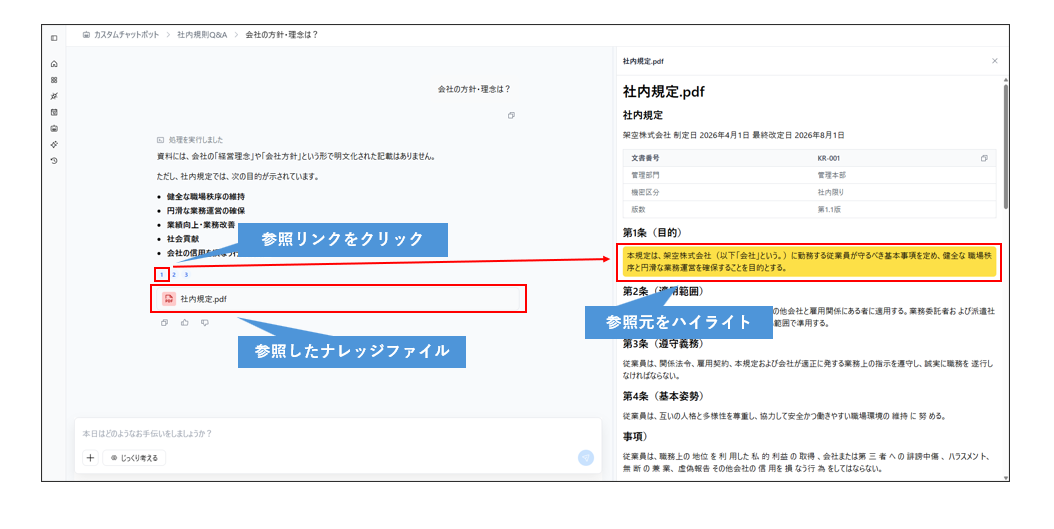1054x529 pixels.
Task: Click the bot icon in the breadcrumb
Action: click(x=86, y=34)
